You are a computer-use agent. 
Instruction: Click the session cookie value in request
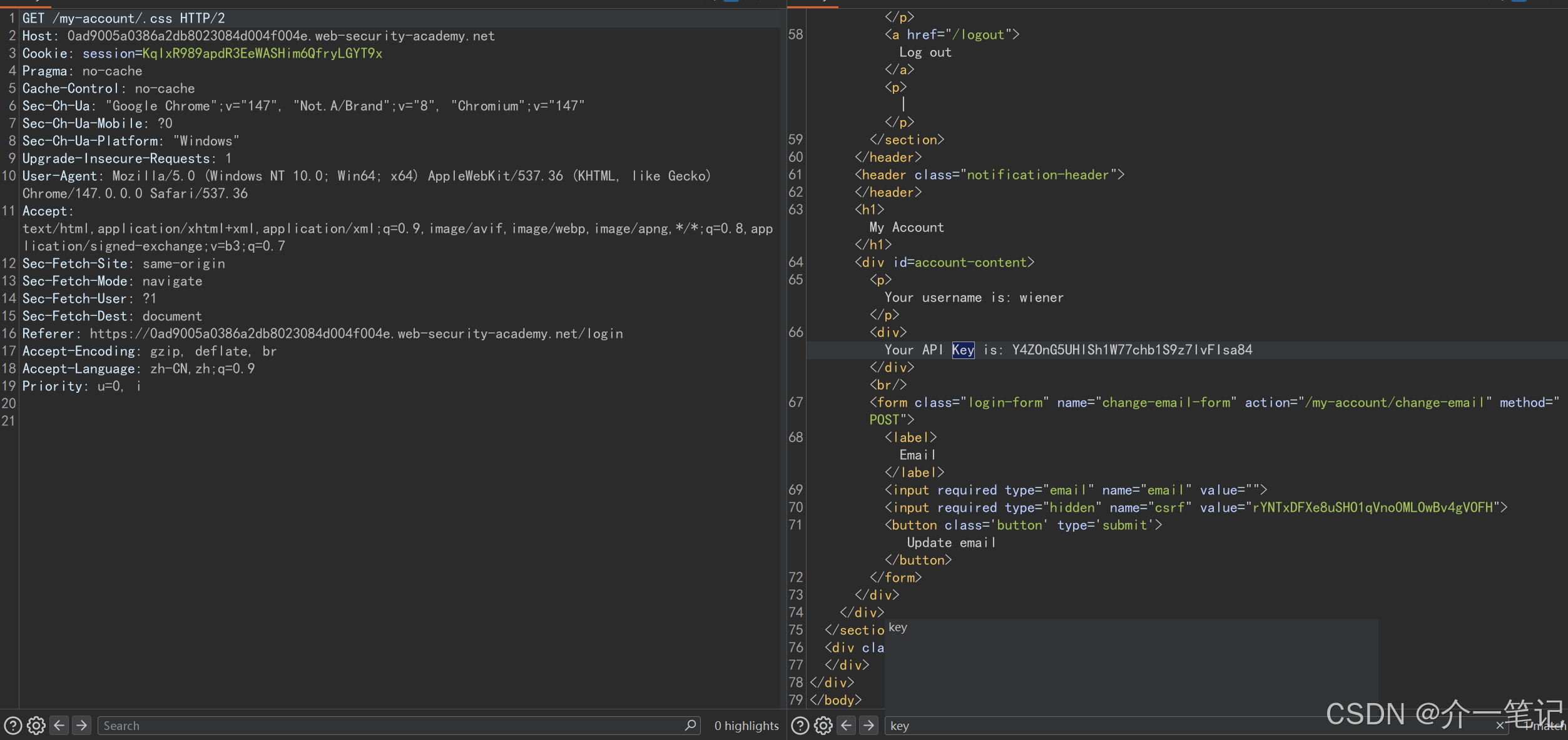point(262,54)
